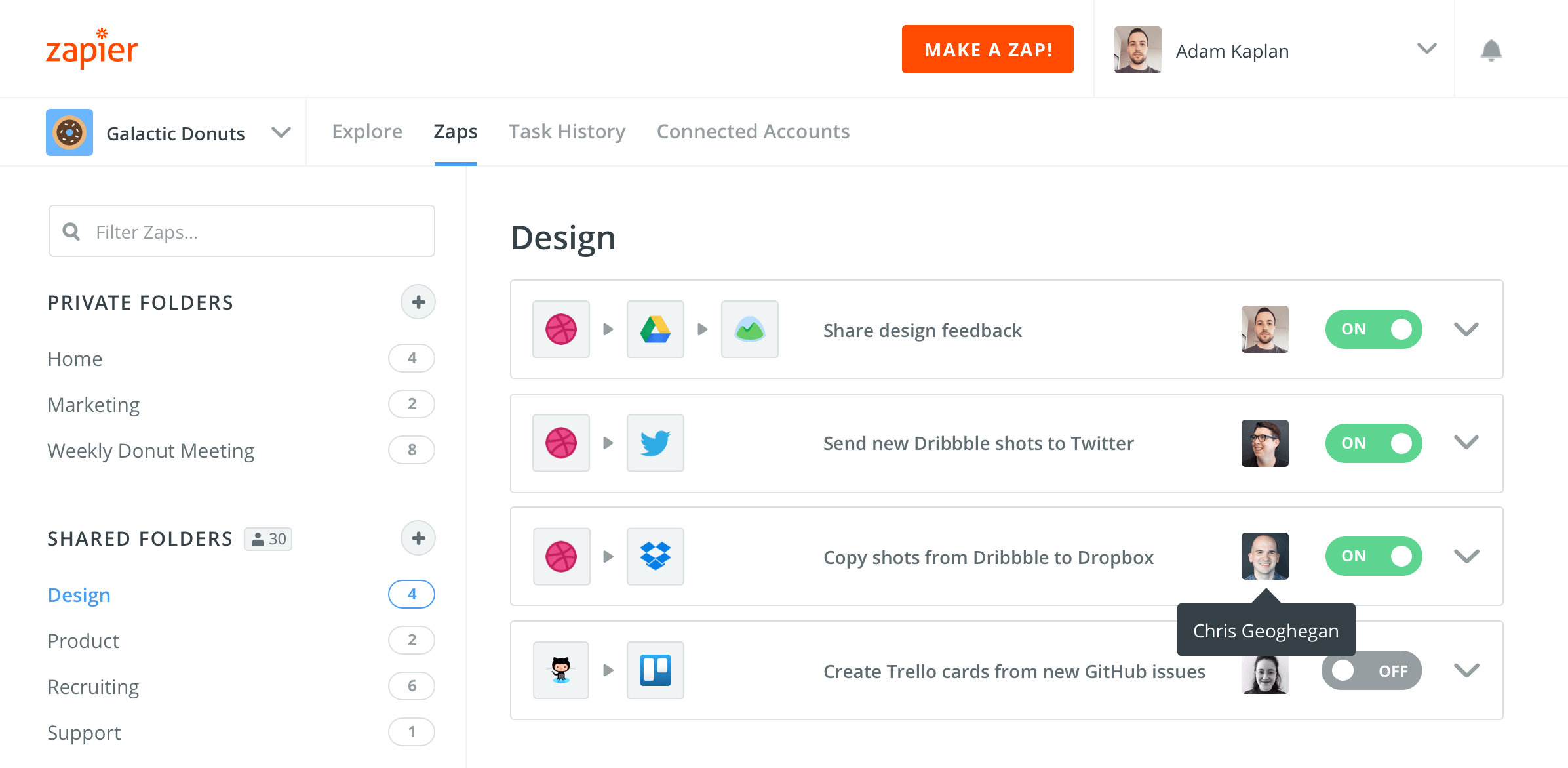Click the search magnifier in Filter Zaps
This screenshot has height=768, width=1568.
[71, 232]
